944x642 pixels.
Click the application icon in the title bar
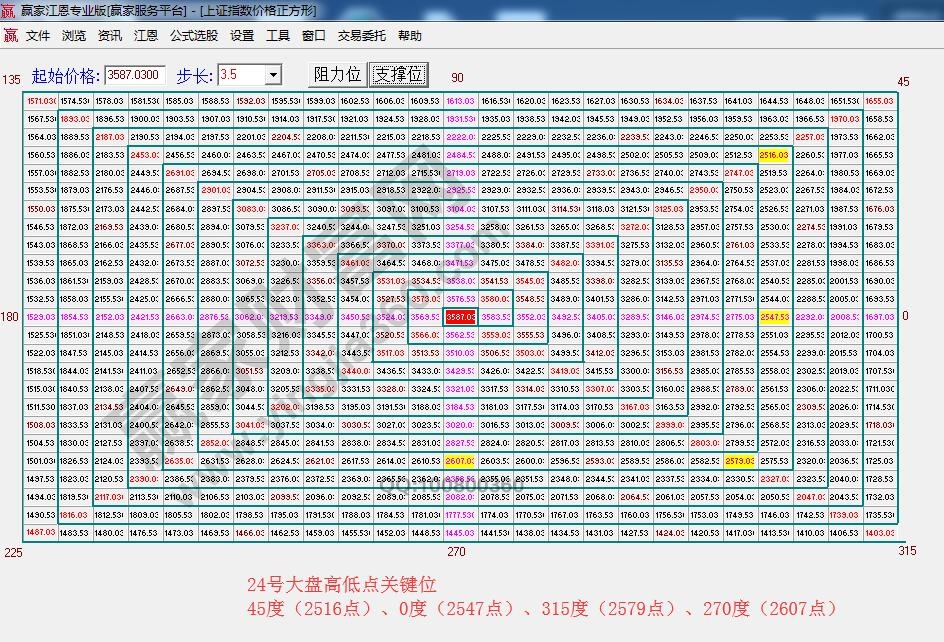8,9
